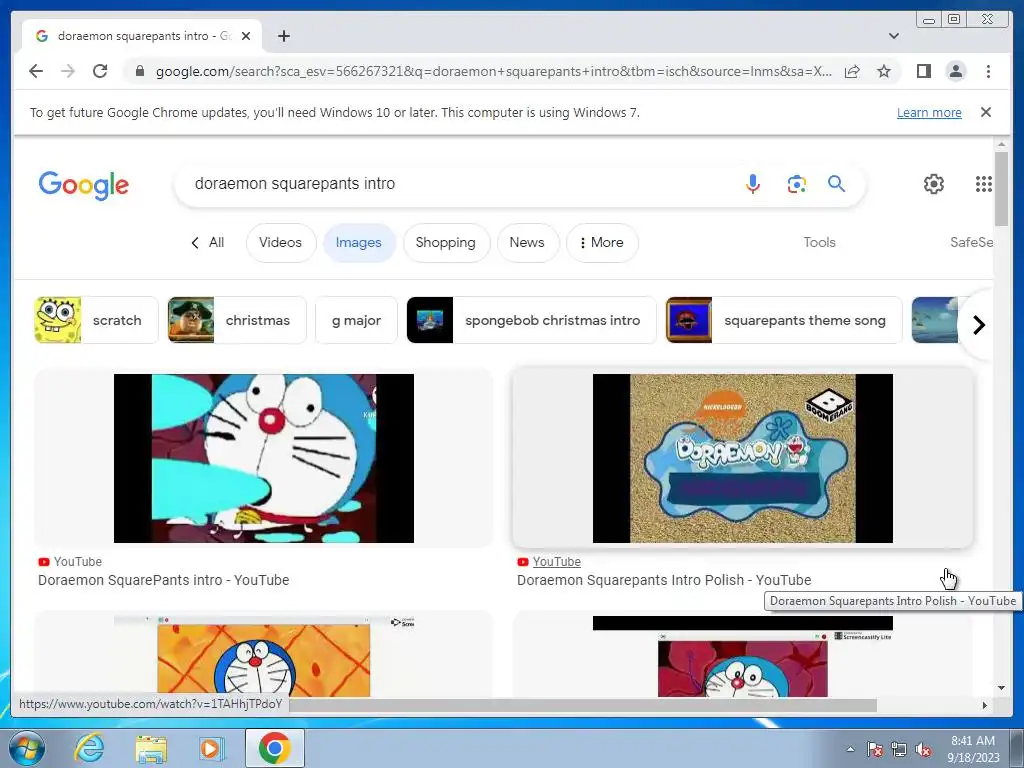The image size is (1024, 768).
Task: Start voice search with microphone icon
Action: pos(752,184)
